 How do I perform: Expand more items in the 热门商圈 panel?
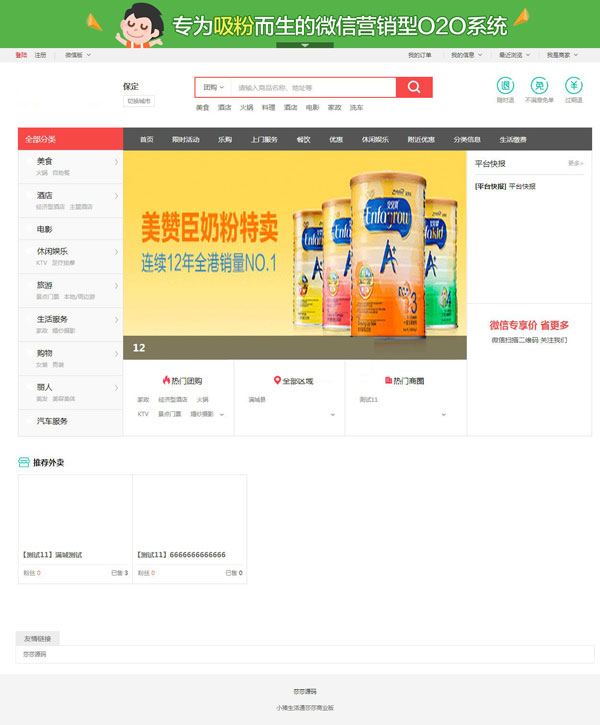point(443,415)
